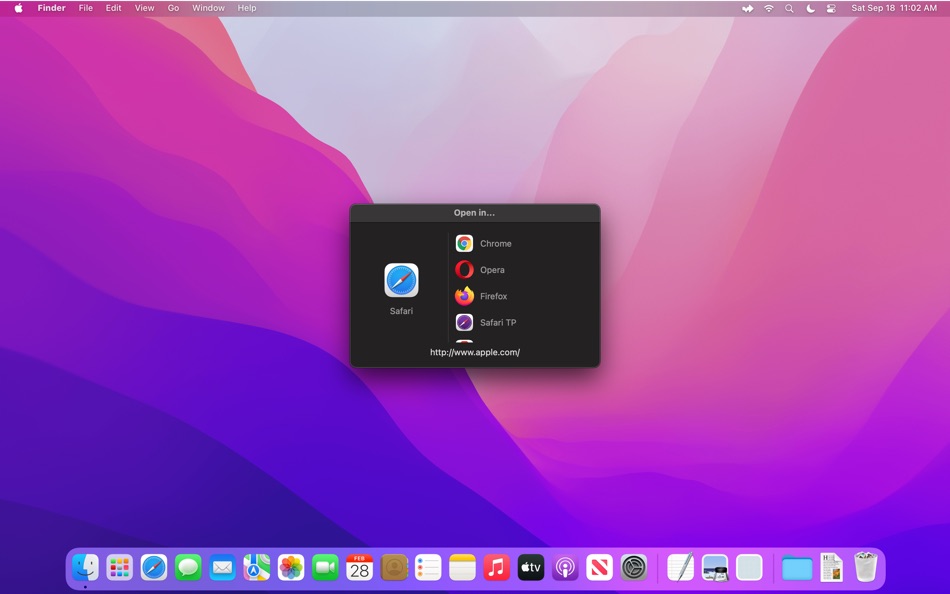This screenshot has width=950, height=594.
Task: Click the Safari label under large icon
Action: (401, 311)
